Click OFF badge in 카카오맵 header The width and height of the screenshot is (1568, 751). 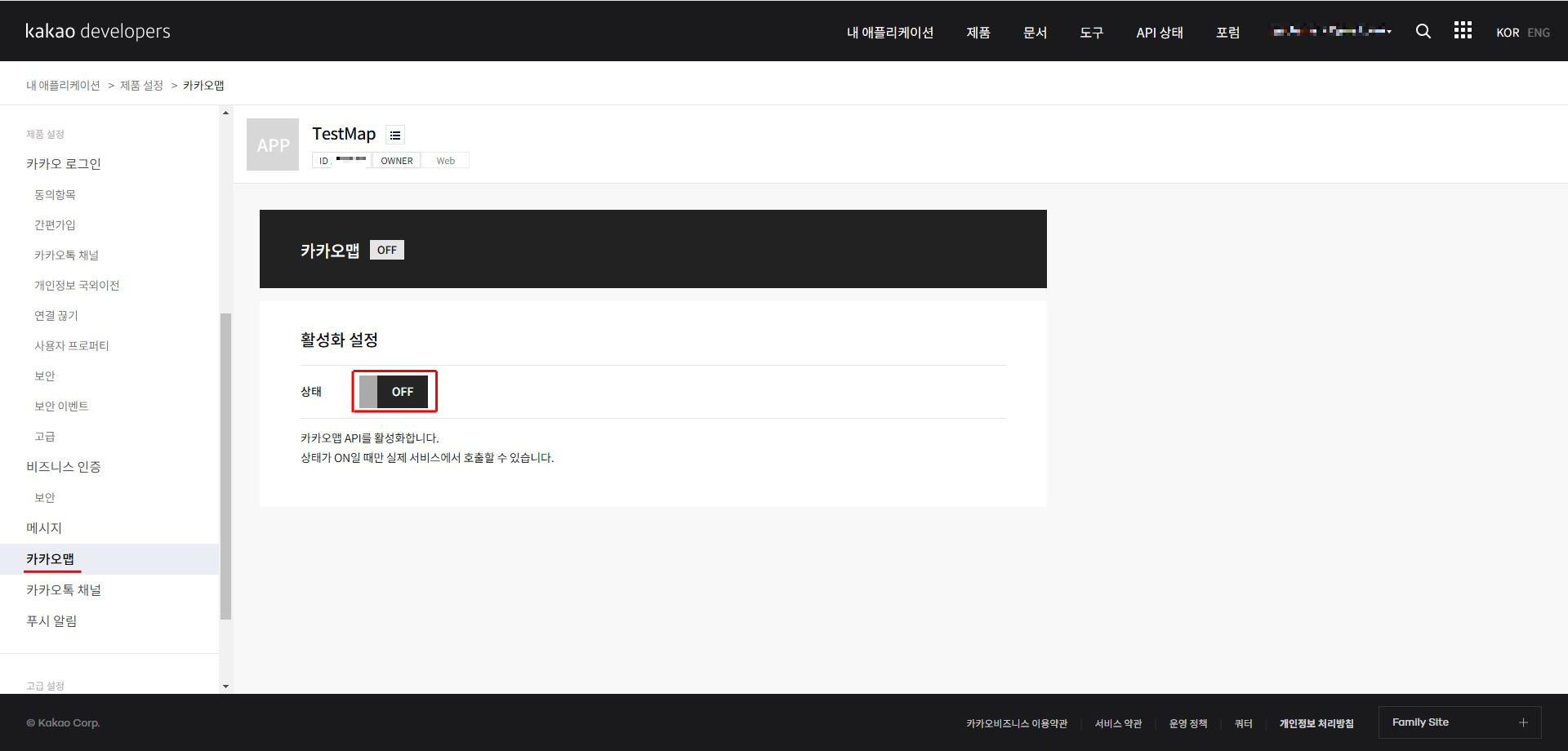(387, 250)
